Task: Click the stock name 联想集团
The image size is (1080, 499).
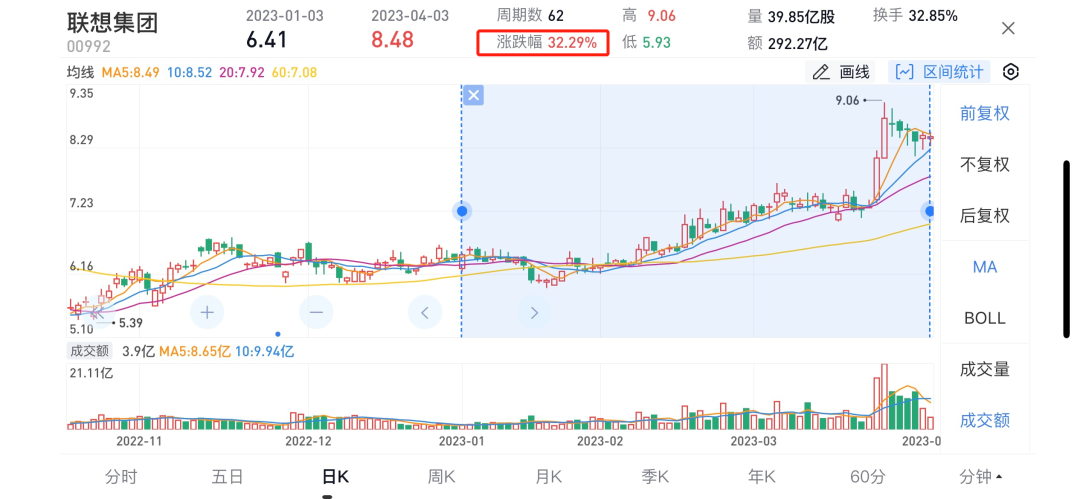Action: click(113, 22)
